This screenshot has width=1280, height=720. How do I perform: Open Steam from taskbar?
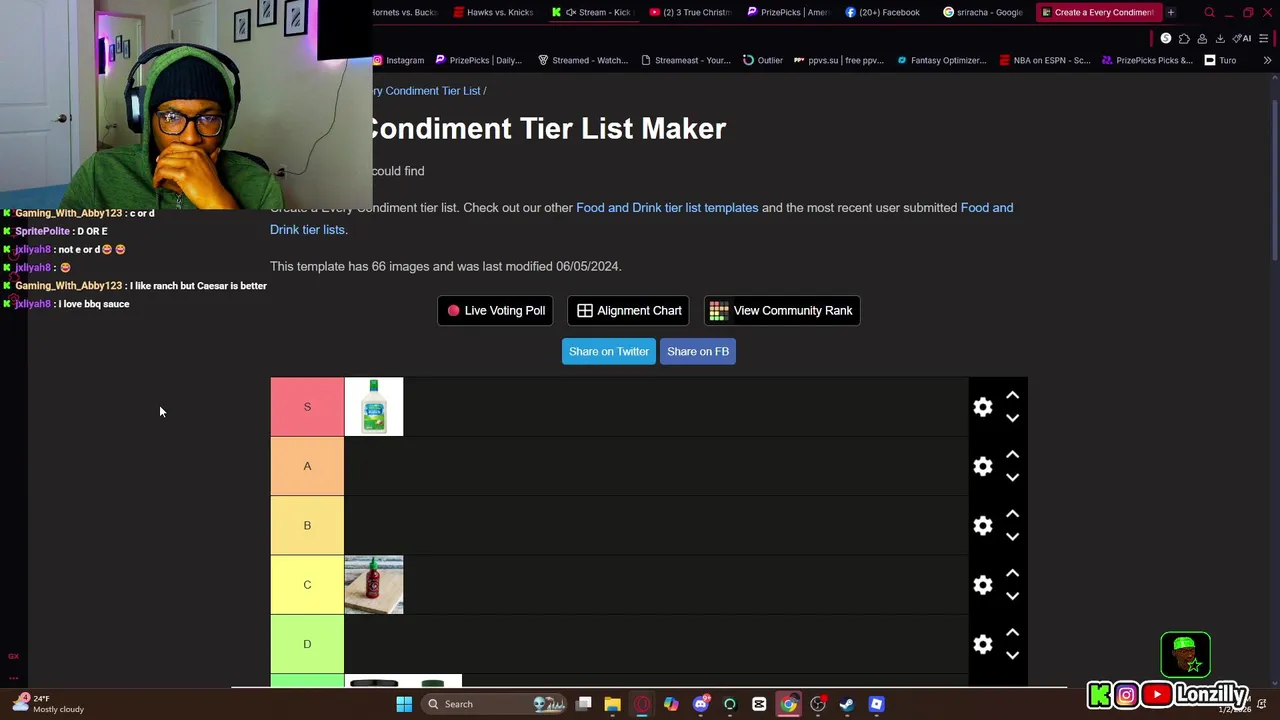[847, 704]
